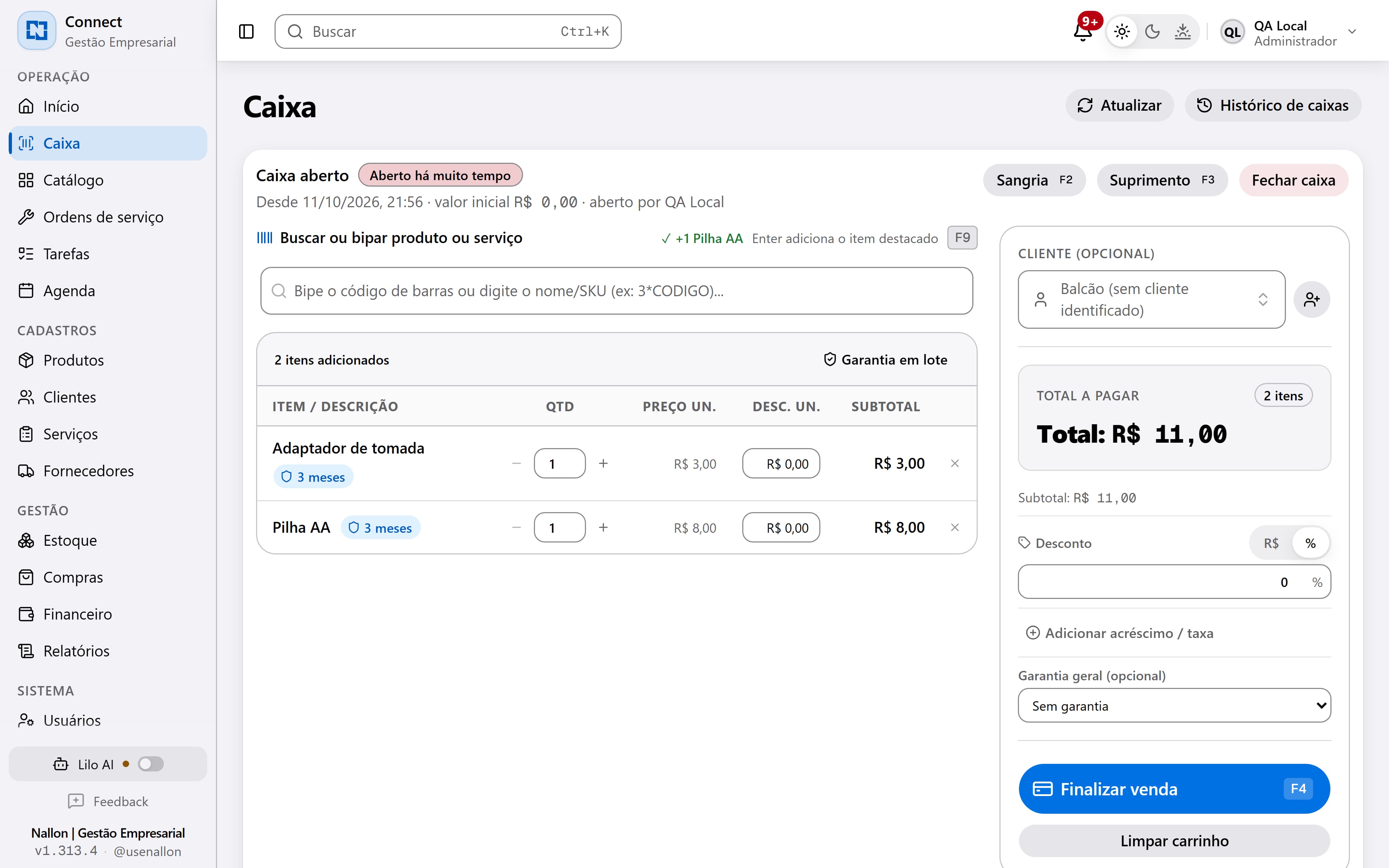Increase Pilha AA quantity
1389x868 pixels.
tap(603, 527)
